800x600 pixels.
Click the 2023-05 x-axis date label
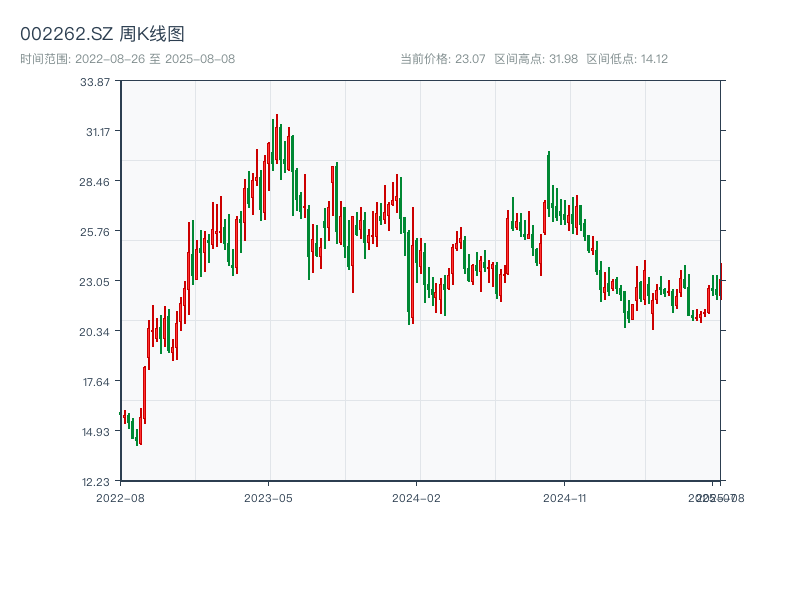[268, 497]
